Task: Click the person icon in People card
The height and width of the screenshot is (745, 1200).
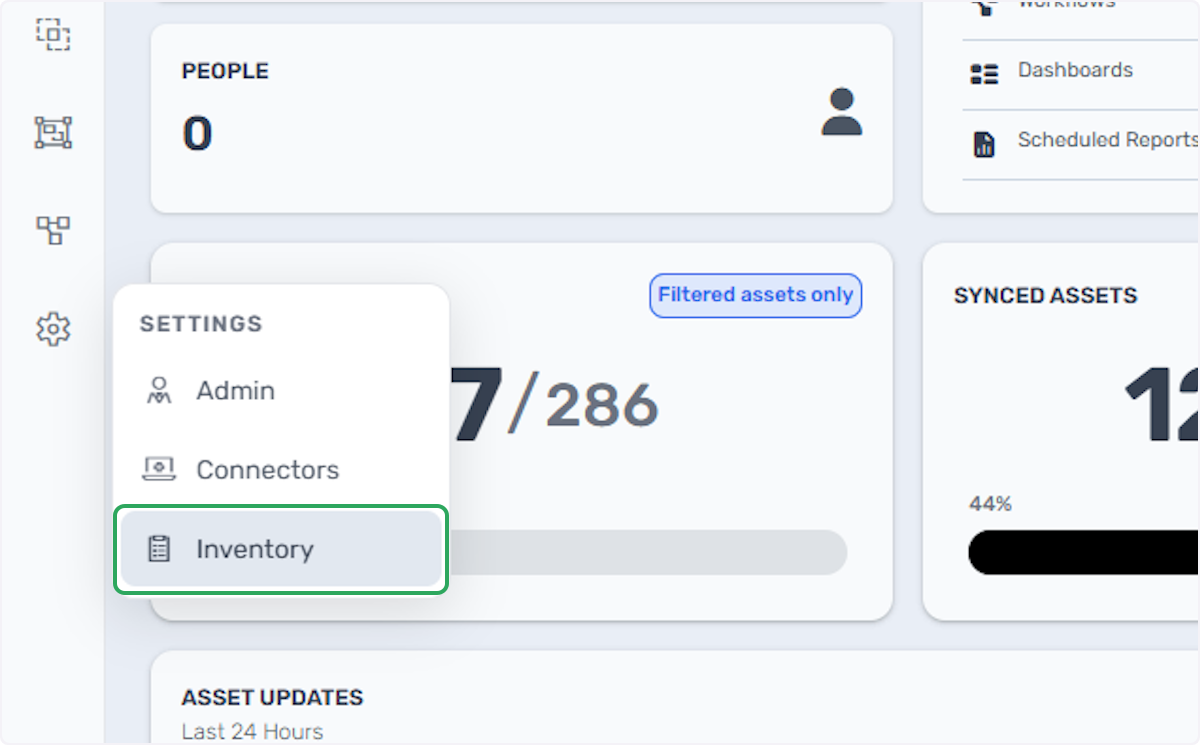Action: point(841,112)
